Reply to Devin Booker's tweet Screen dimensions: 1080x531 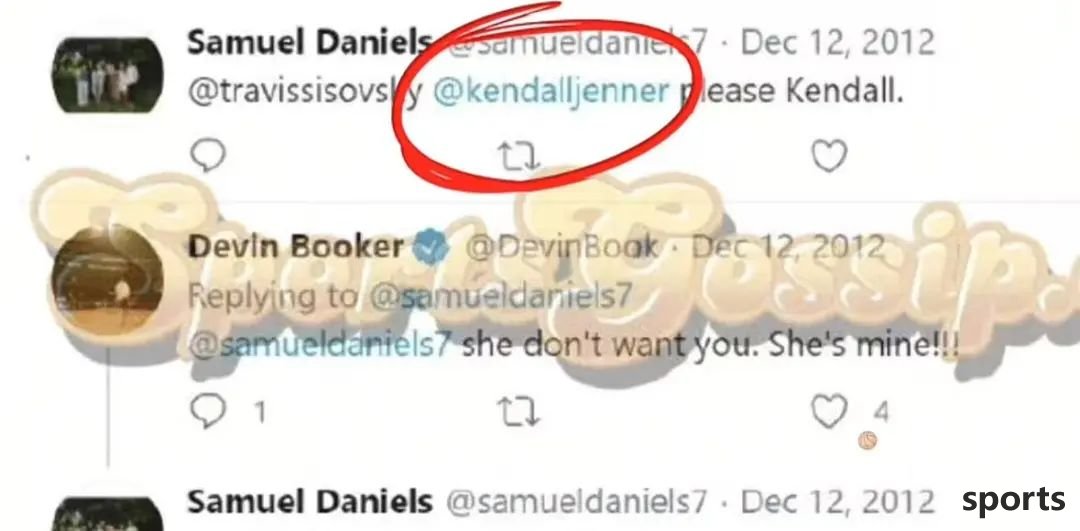click(x=207, y=412)
